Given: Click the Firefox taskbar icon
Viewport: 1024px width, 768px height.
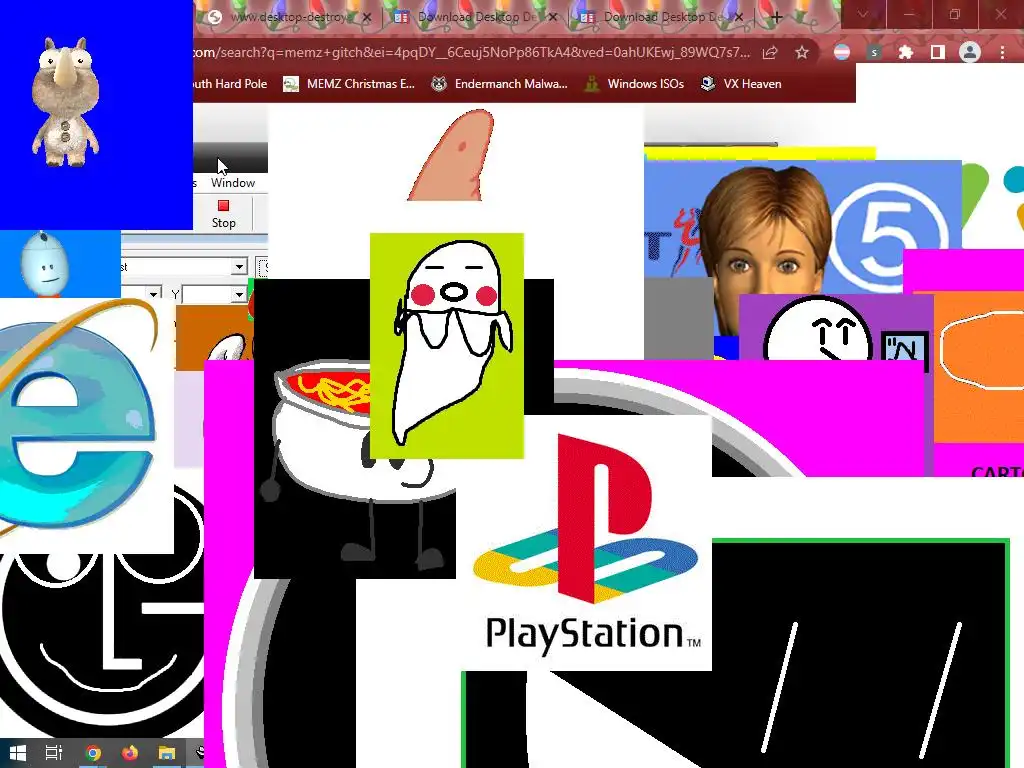Looking at the screenshot, I should [x=130, y=753].
